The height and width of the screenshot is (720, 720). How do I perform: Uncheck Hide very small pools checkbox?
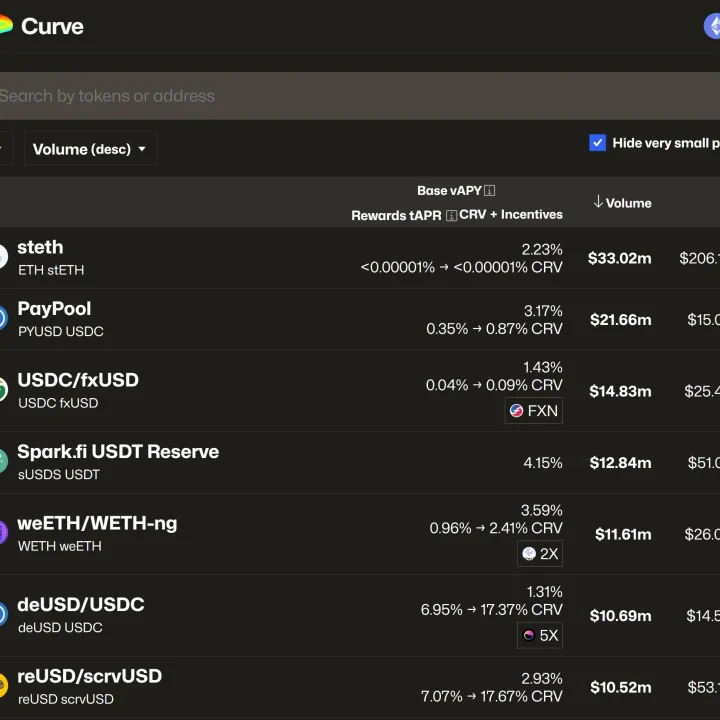598,143
